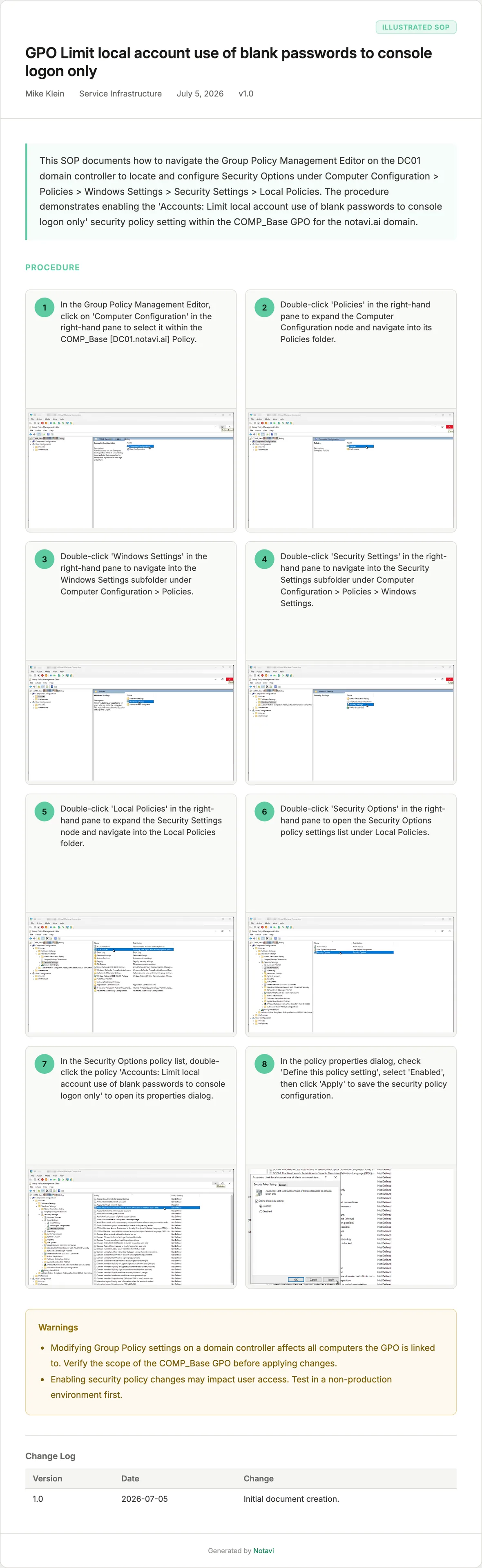The image size is (482, 1568).
Task: Select the Enabled radio in step 8 dialog
Action: [261, 1207]
